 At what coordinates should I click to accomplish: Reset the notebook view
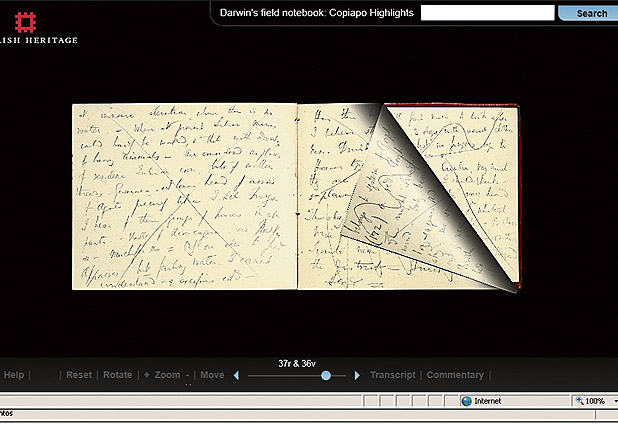click(x=78, y=375)
